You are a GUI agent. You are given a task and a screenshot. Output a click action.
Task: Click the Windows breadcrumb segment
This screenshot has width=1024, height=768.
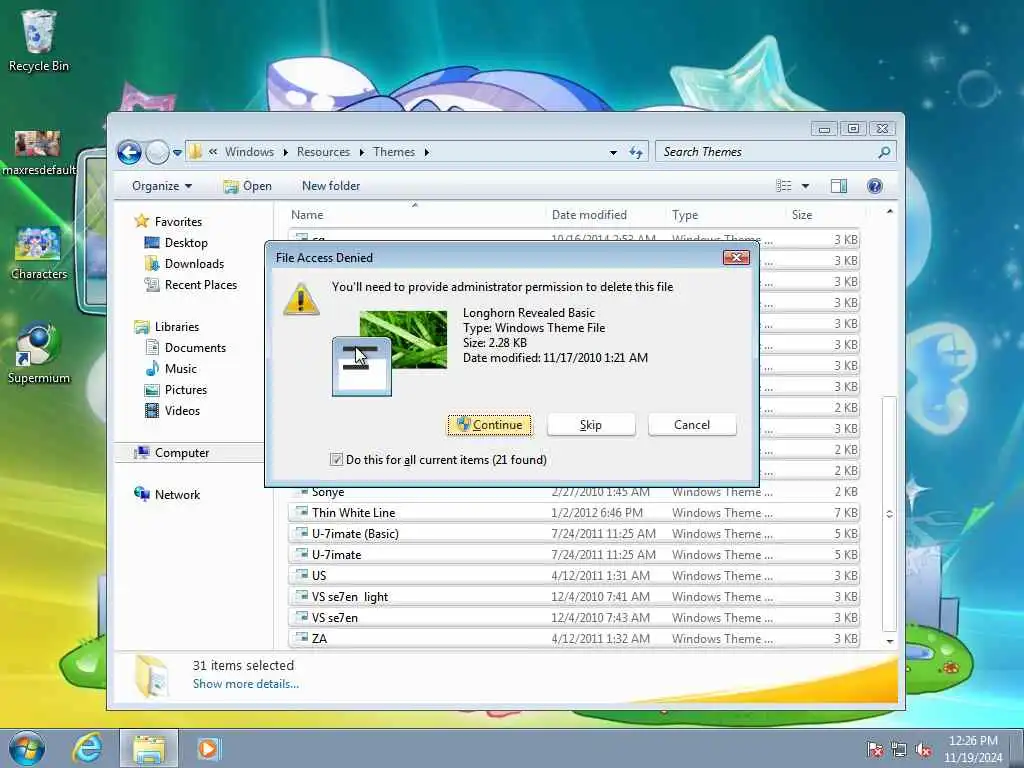pyautogui.click(x=249, y=152)
